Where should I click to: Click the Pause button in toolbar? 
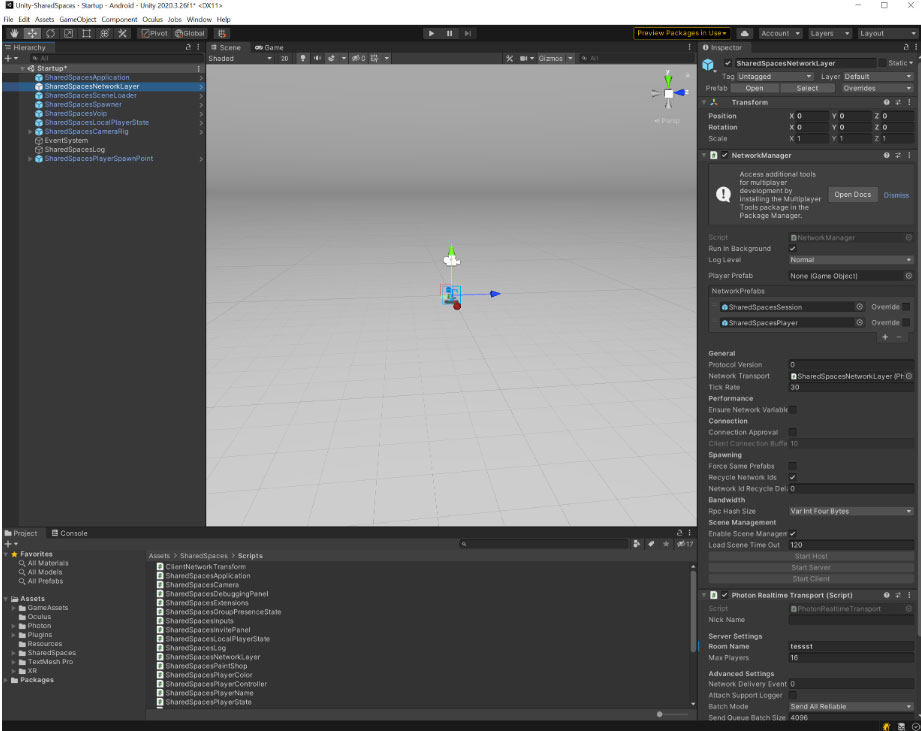[449, 33]
